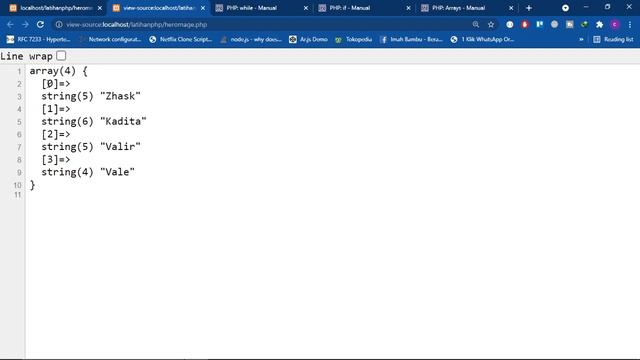Click the zoom magnifier icon in address bar
The image size is (640, 360).
click(476, 24)
